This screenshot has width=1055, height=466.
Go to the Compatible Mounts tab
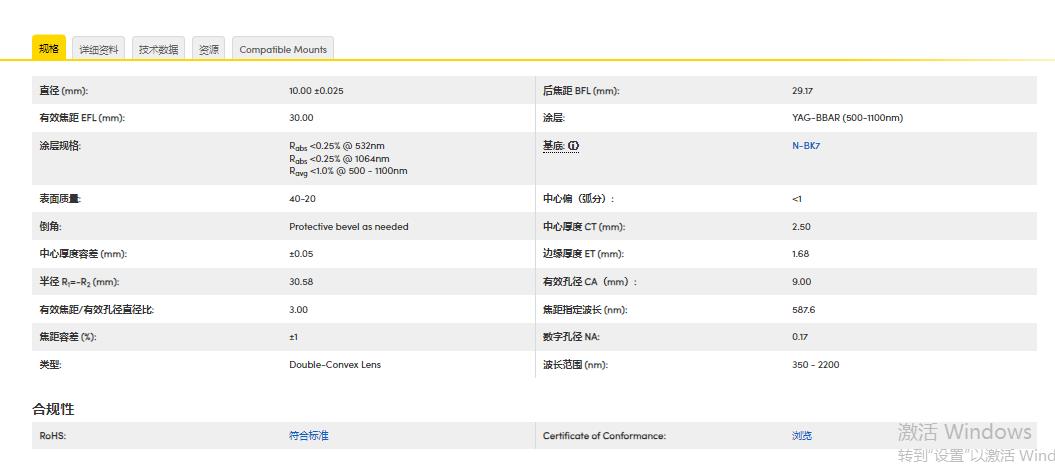(283, 49)
